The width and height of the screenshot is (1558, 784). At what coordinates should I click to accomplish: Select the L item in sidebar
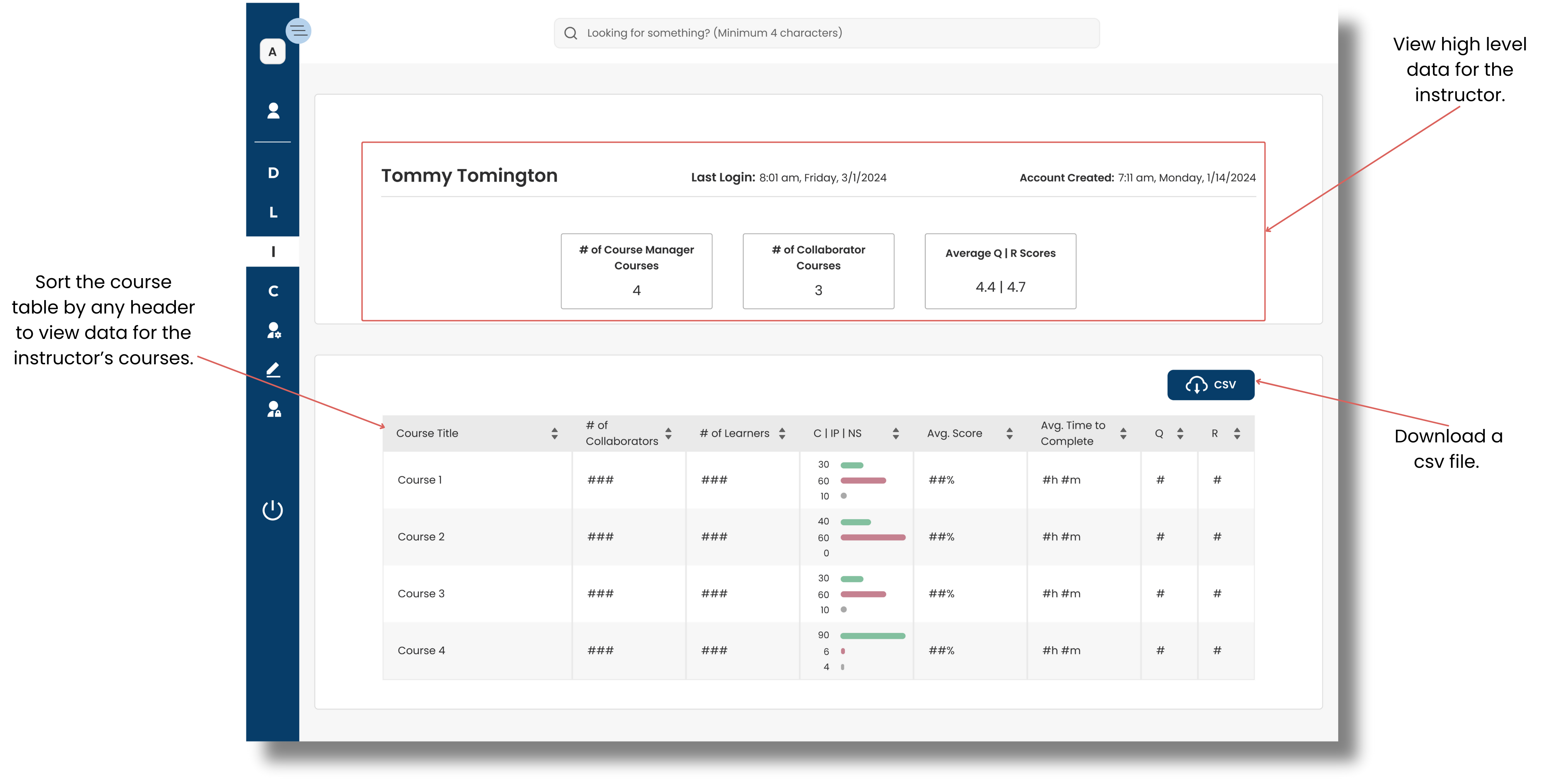(273, 212)
